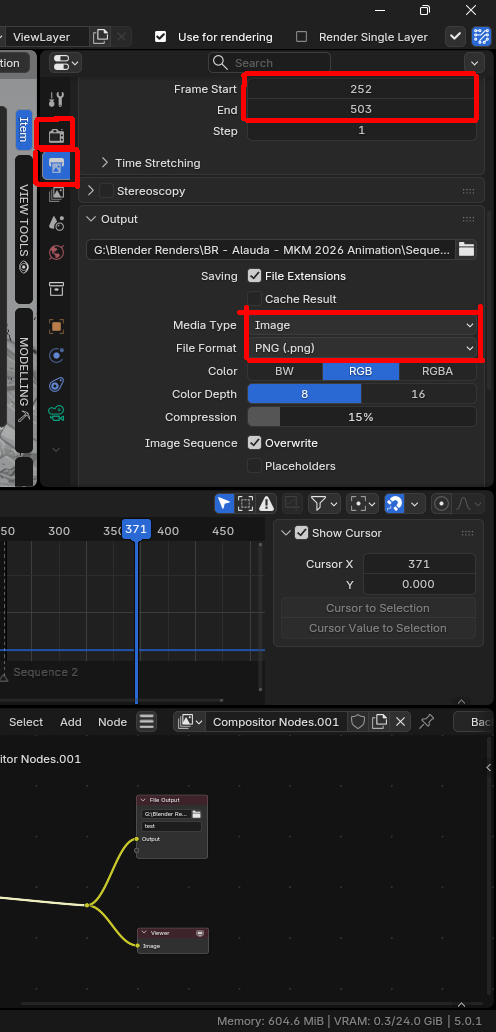Screen dimensions: 496x1032
Task: Toggle proportional editing circle icon
Action: coord(441,503)
